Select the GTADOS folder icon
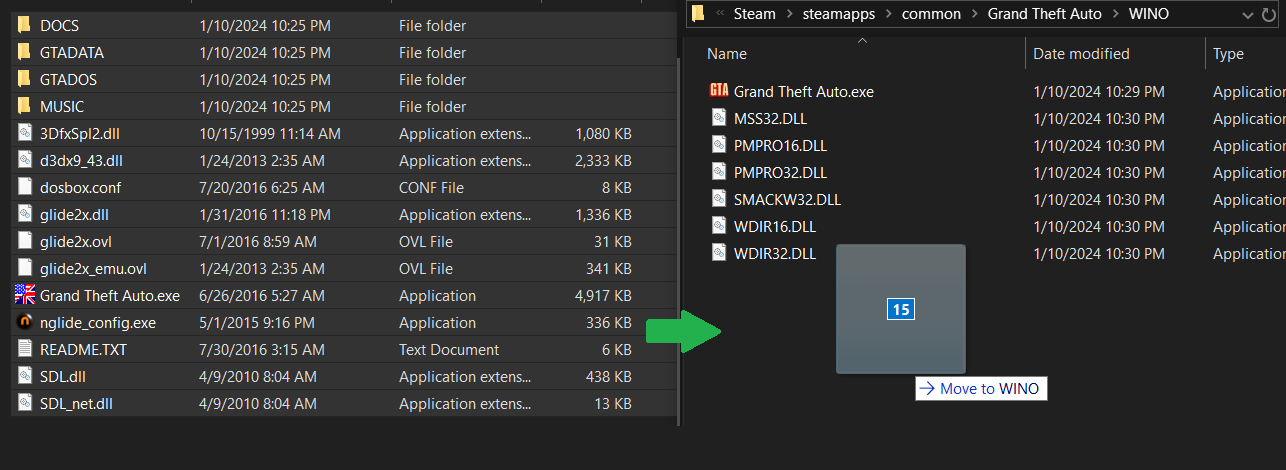The image size is (1286, 470). point(25,79)
